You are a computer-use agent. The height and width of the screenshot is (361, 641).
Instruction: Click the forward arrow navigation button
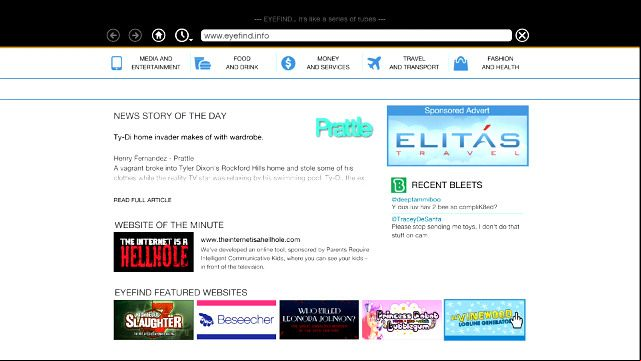135,36
